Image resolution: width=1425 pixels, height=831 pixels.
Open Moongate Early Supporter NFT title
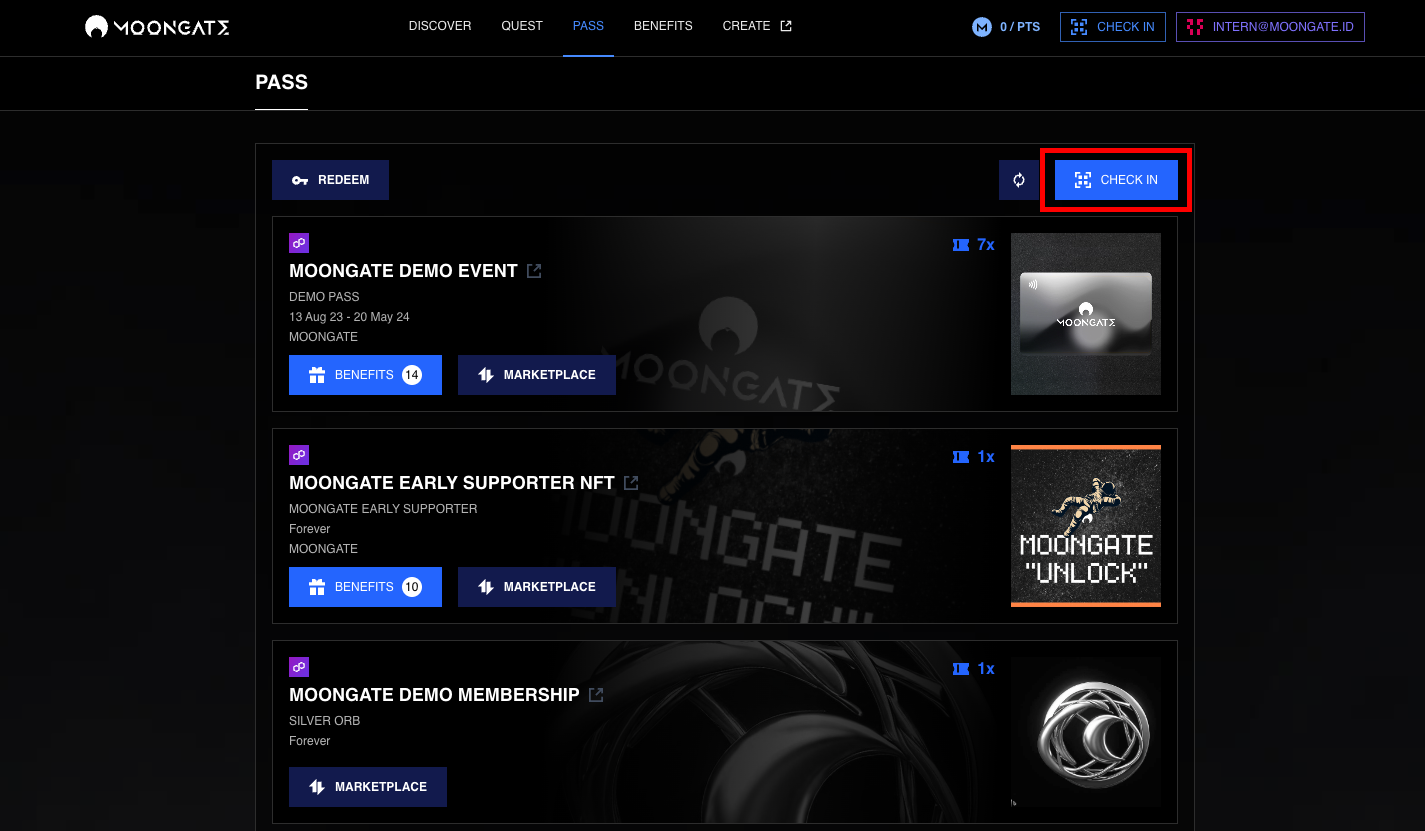coord(452,483)
